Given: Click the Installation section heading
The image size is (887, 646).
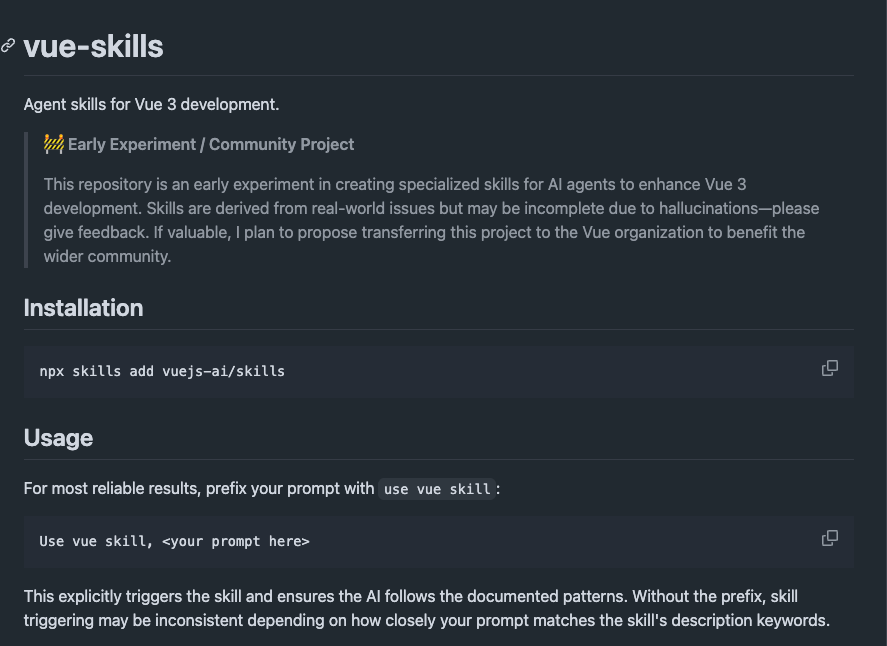Looking at the screenshot, I should (x=83, y=308).
